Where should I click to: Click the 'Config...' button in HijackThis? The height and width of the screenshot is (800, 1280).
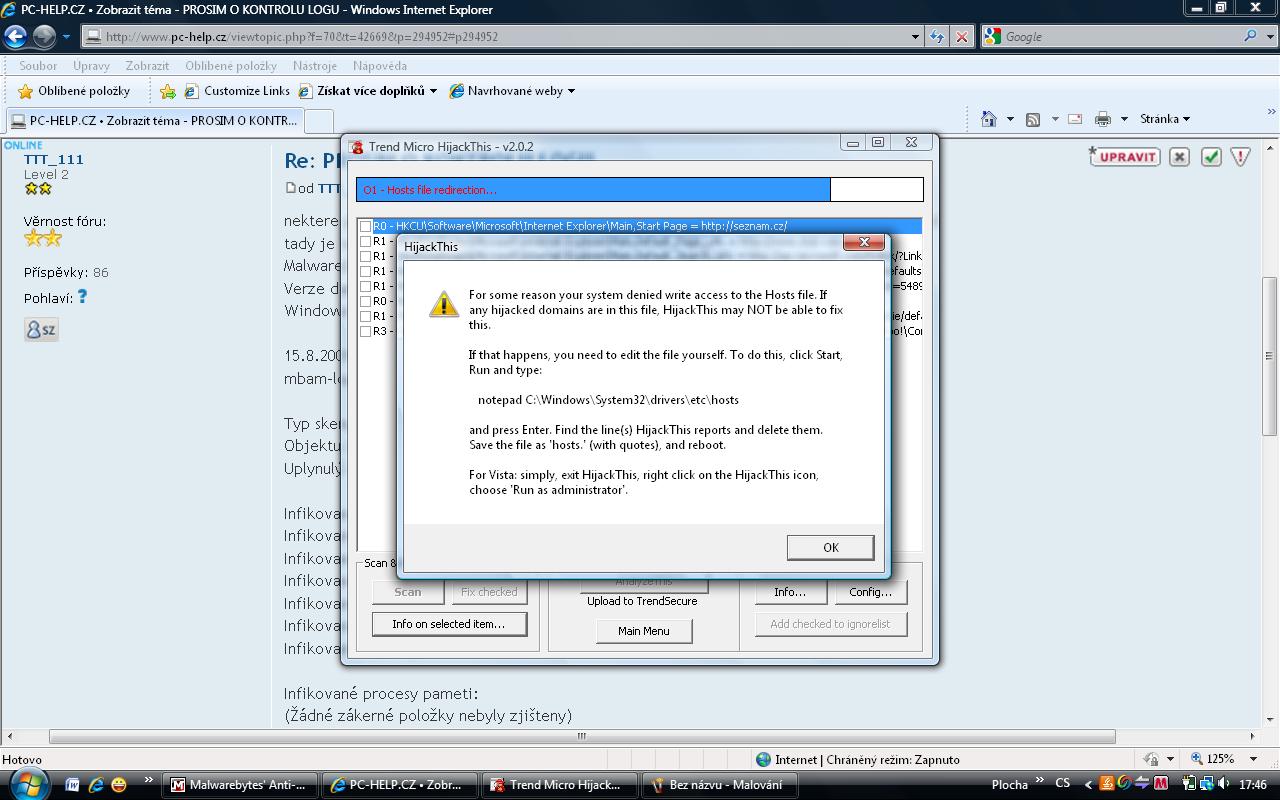coord(870,592)
